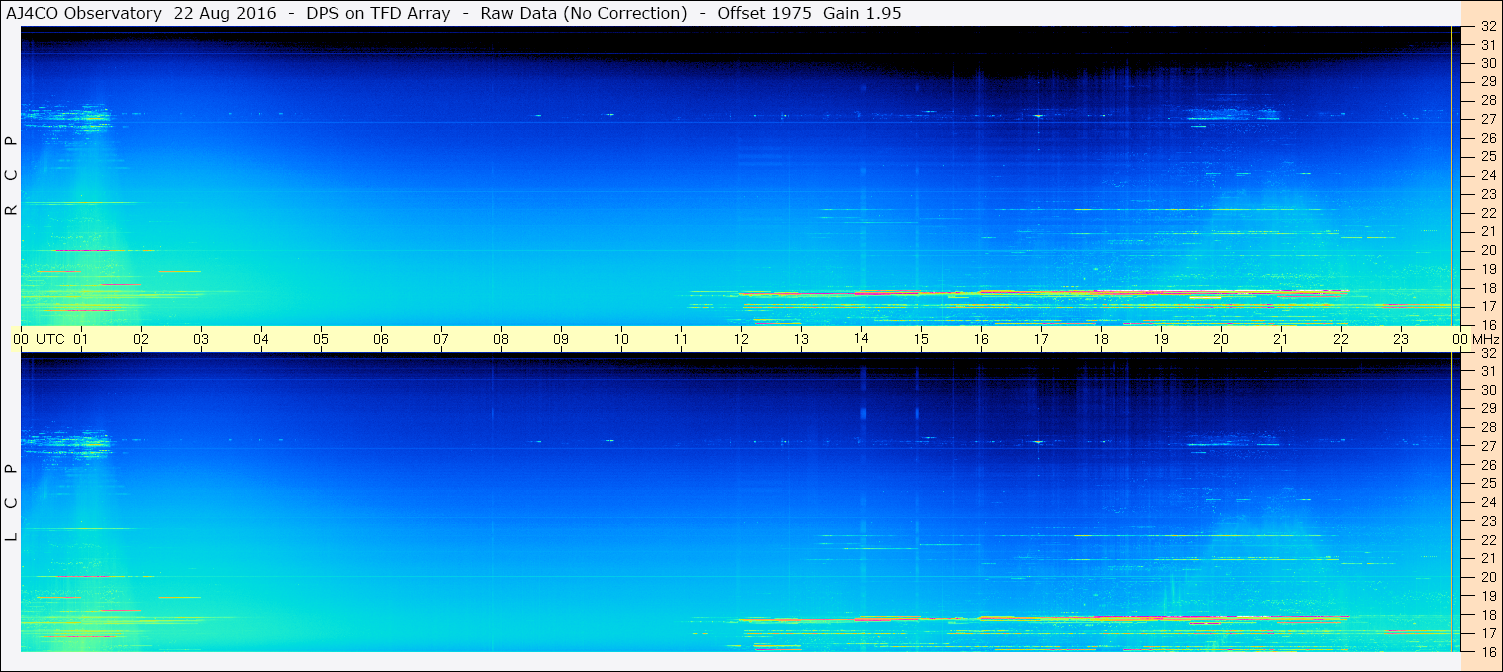Click the 01 hour label on time axis
Viewport: 1503px width, 672px height.
(x=81, y=339)
